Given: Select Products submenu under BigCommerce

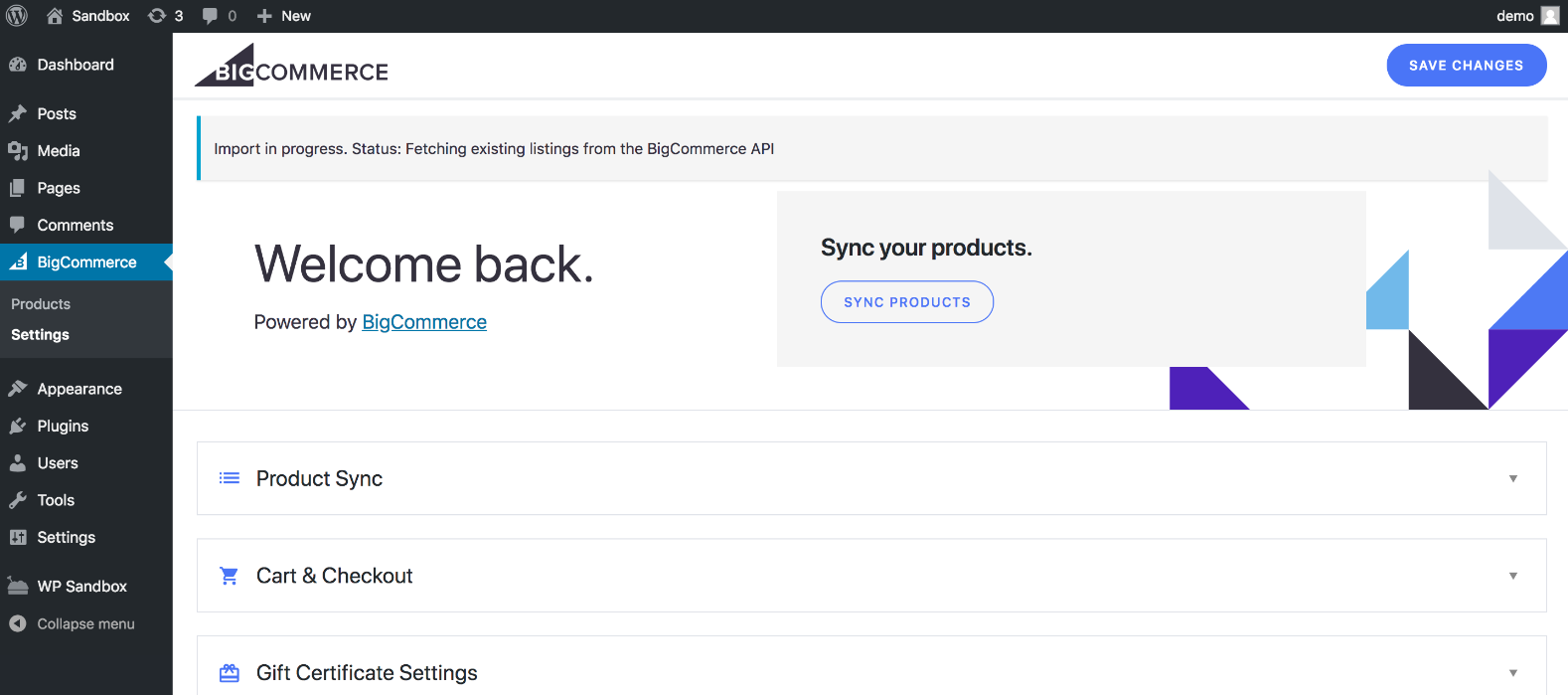Looking at the screenshot, I should point(41,304).
